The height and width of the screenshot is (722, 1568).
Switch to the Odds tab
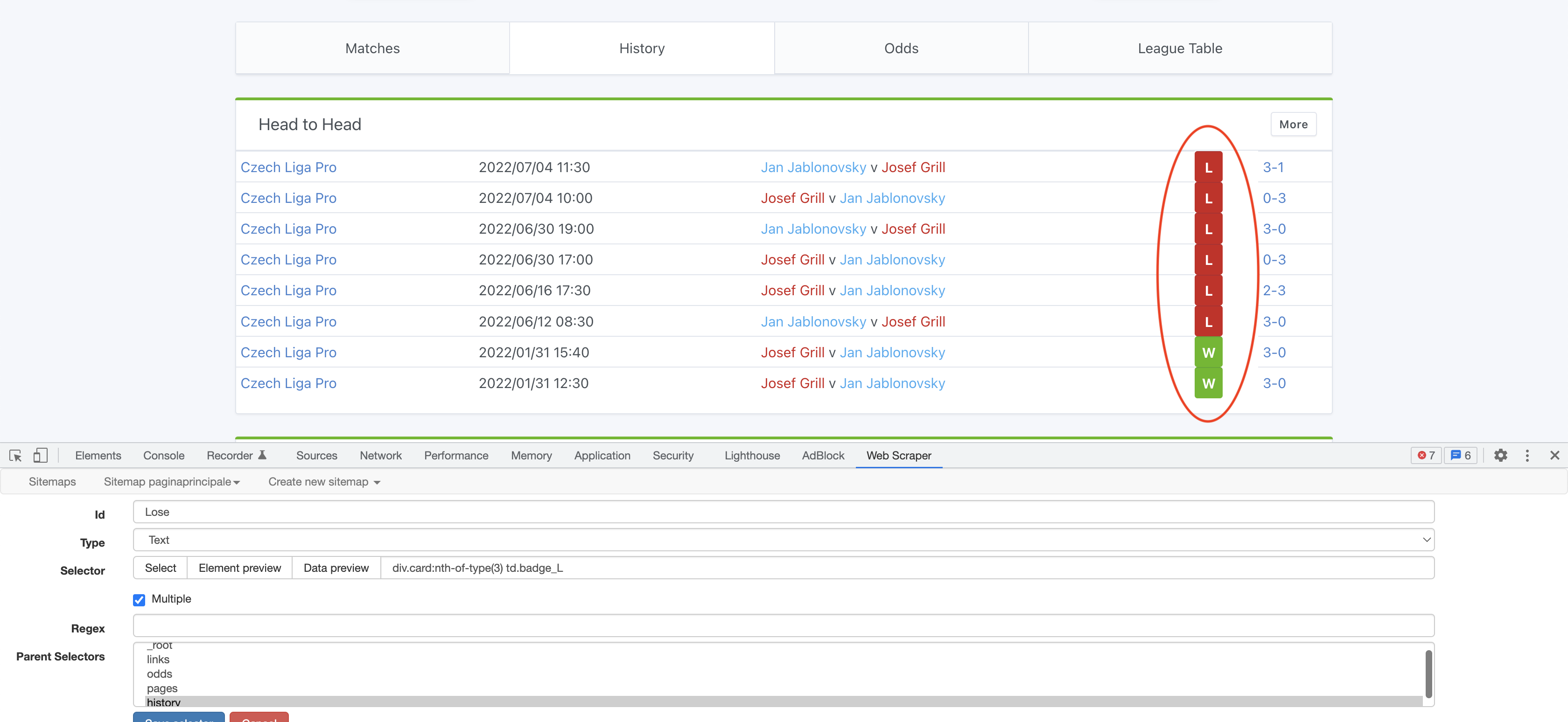(901, 48)
